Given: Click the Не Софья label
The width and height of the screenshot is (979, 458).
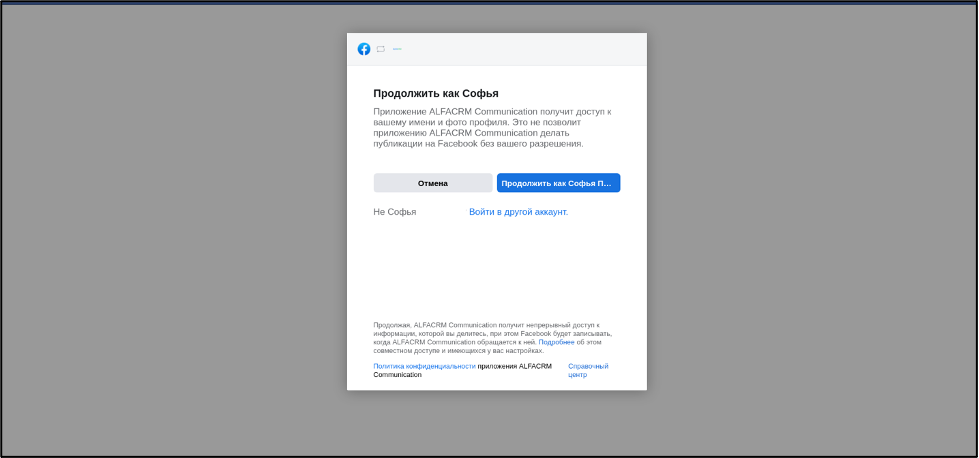Looking at the screenshot, I should tap(395, 212).
